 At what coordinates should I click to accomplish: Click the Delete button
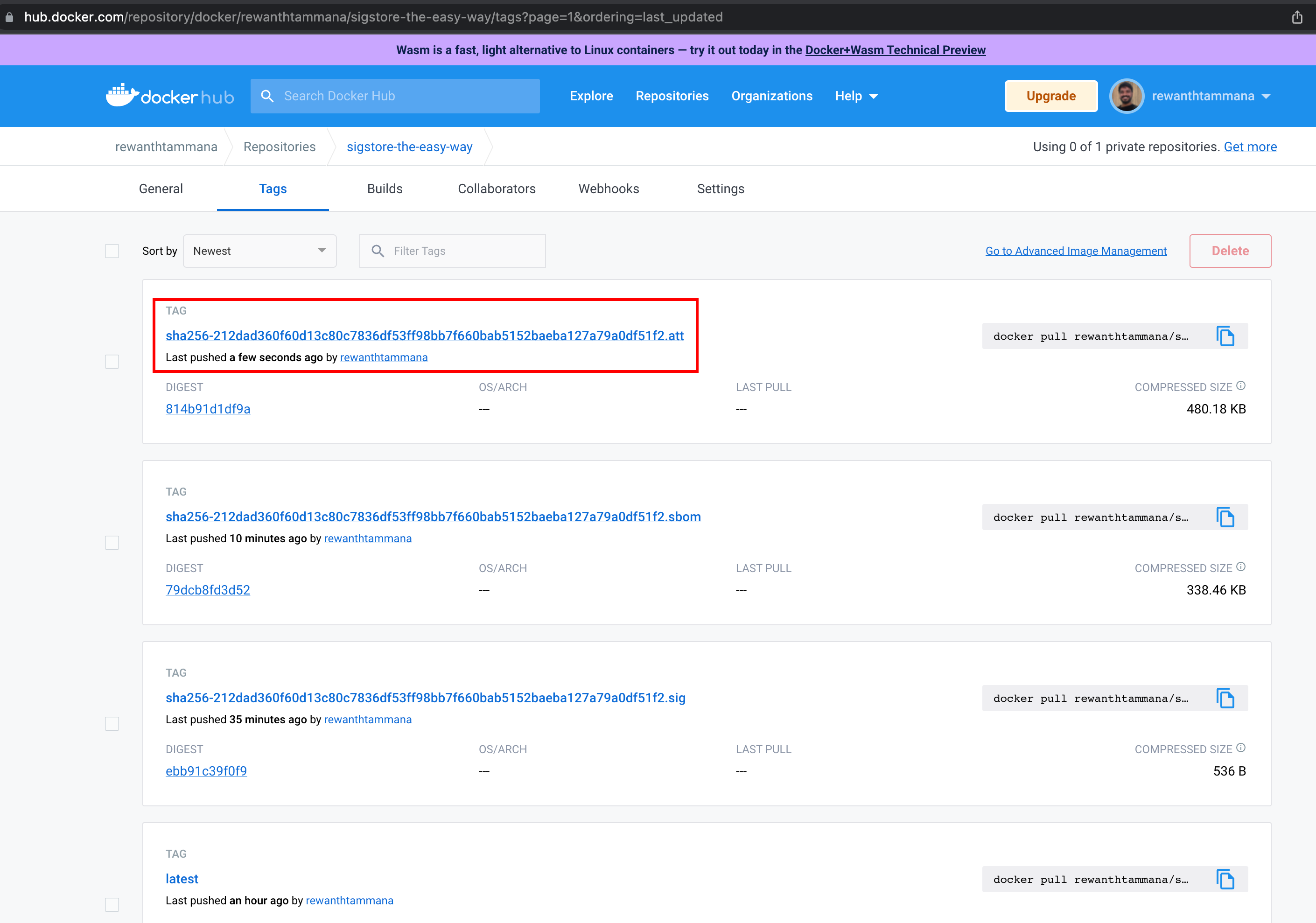[1230, 251]
